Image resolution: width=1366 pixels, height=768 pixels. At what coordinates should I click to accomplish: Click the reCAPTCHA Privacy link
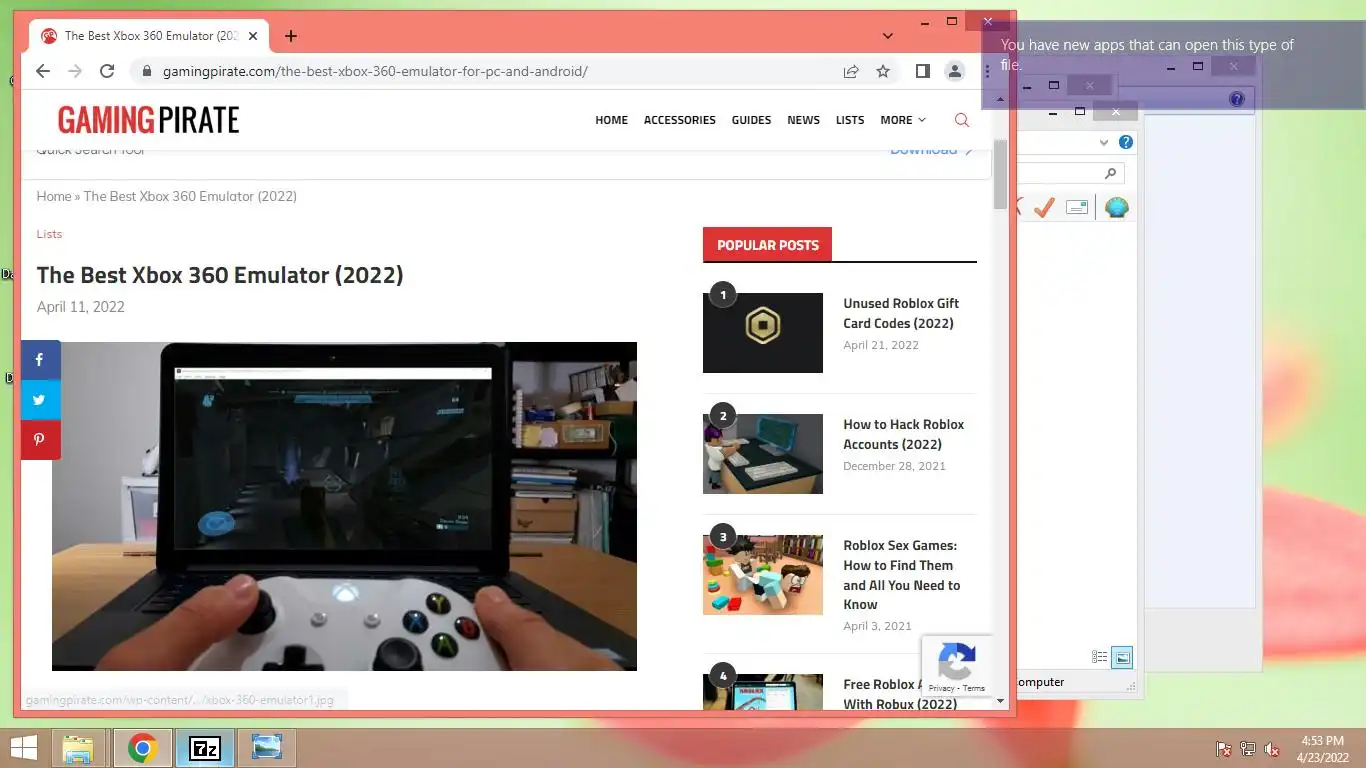click(x=941, y=688)
